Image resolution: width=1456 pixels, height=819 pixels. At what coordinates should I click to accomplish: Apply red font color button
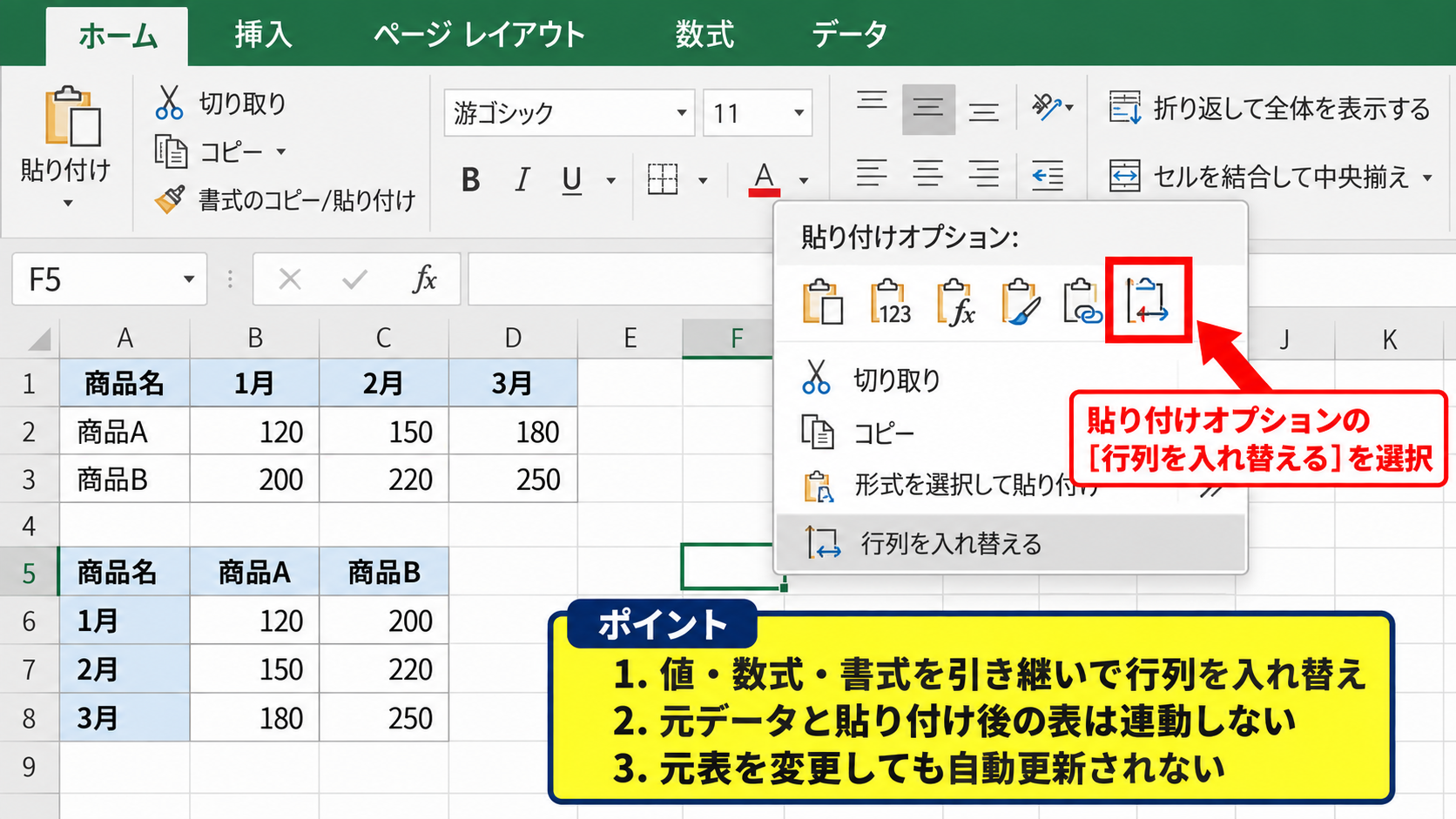pyautogui.click(x=765, y=179)
